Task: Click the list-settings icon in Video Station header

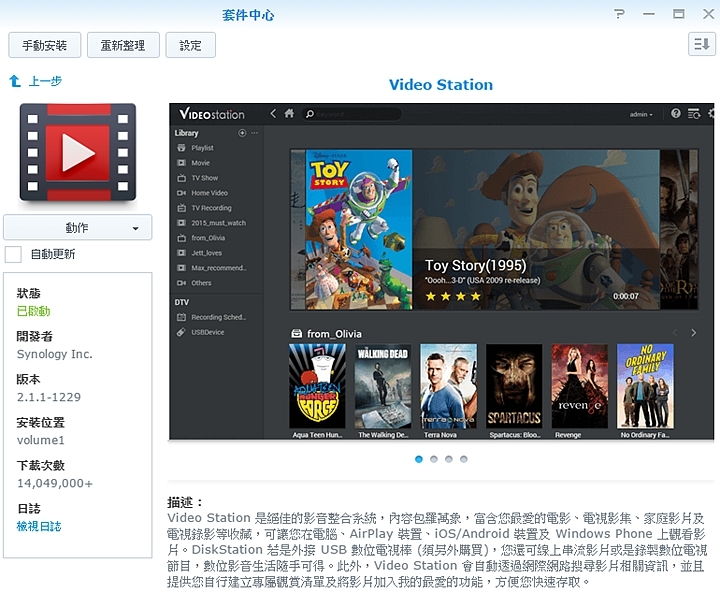Action: (x=693, y=113)
